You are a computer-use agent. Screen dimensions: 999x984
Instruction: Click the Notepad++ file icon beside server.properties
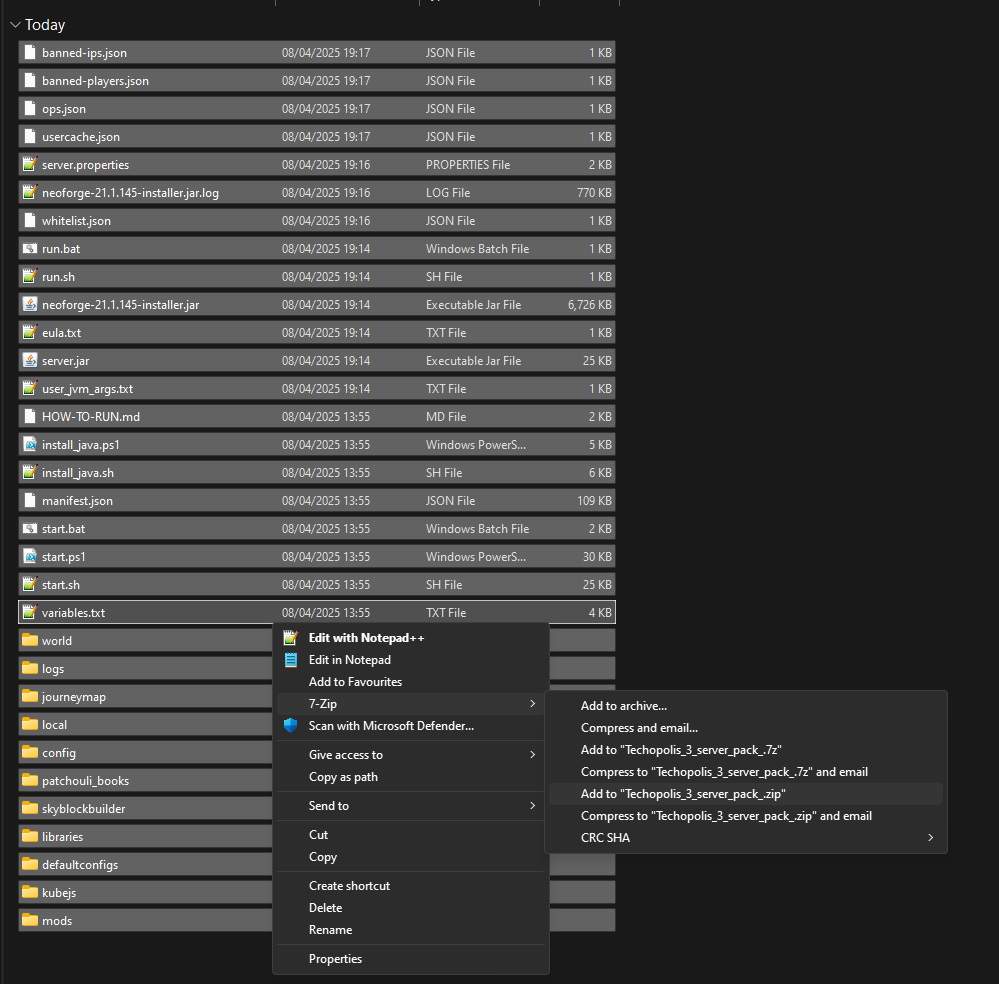pyautogui.click(x=29, y=164)
